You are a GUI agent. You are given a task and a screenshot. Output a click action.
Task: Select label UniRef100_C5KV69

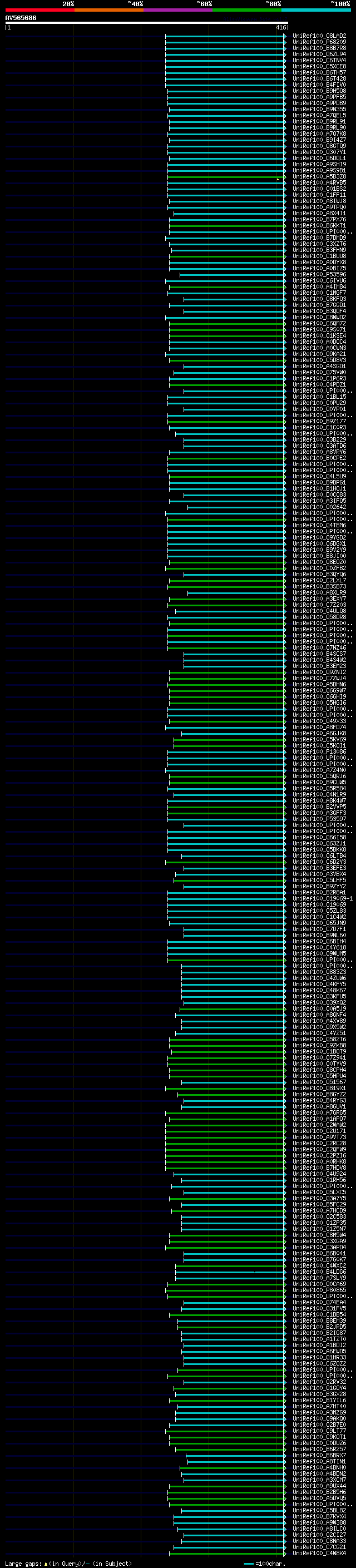[x=319, y=740]
